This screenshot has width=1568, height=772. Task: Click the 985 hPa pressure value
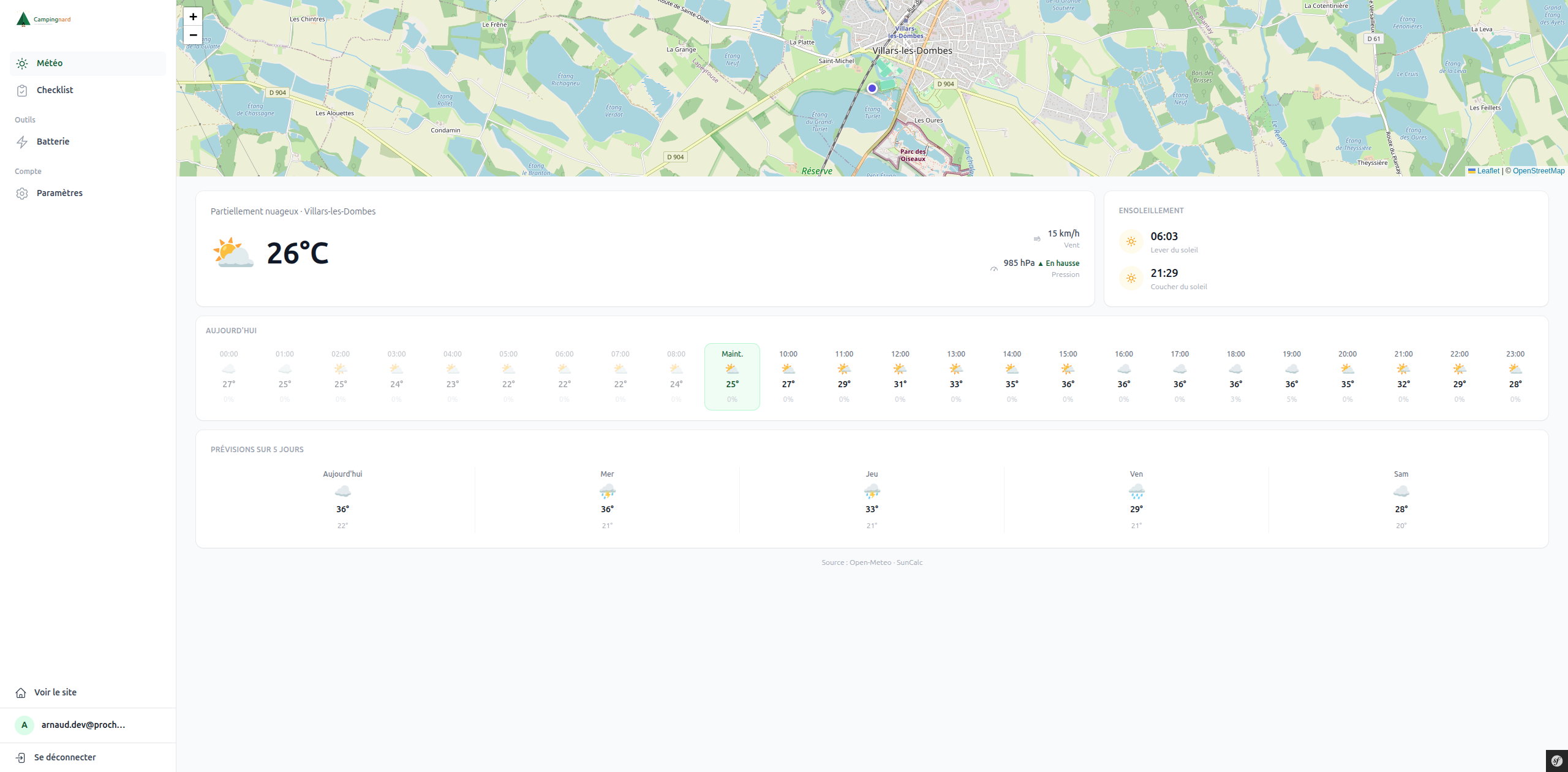pos(1019,263)
